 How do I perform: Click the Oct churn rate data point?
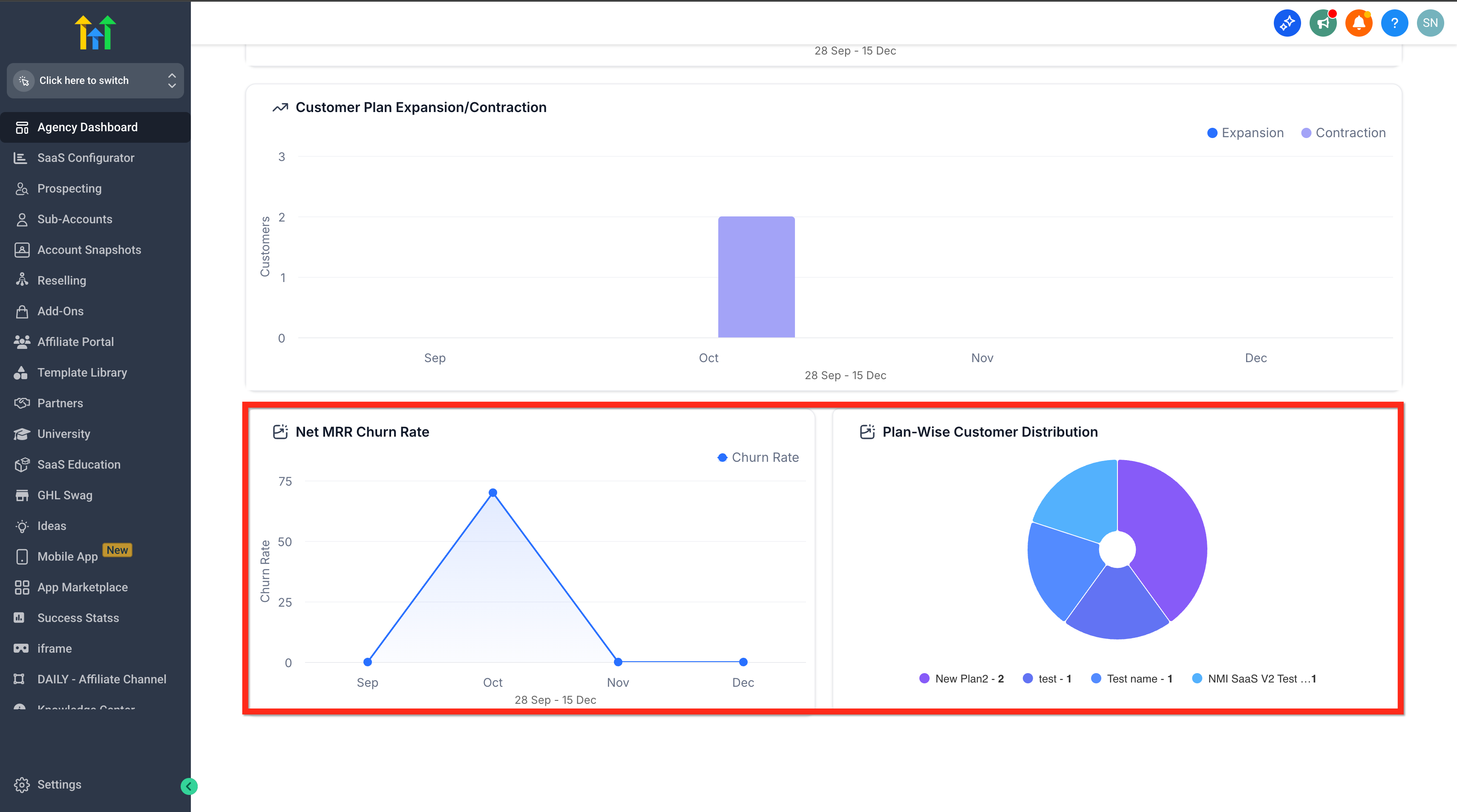492,492
